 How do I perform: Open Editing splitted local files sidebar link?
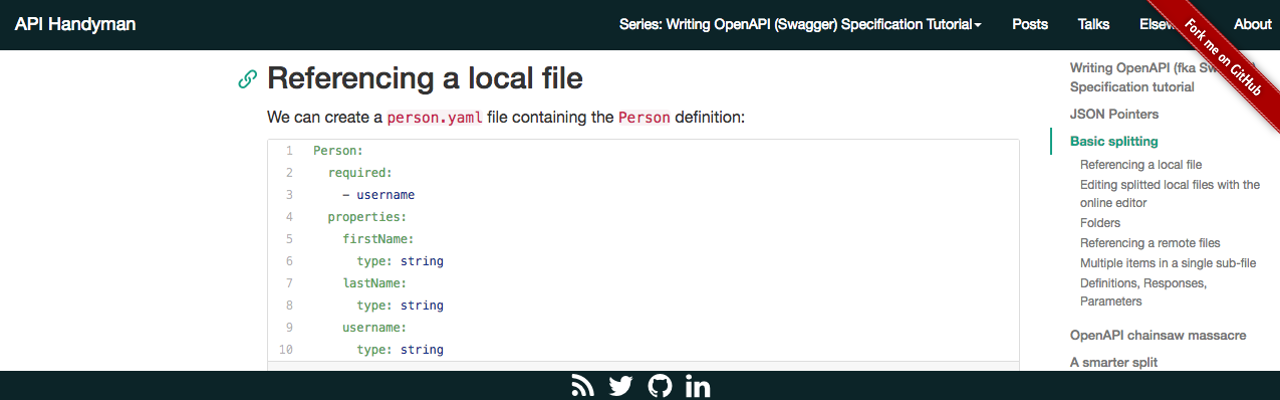[1170, 193]
